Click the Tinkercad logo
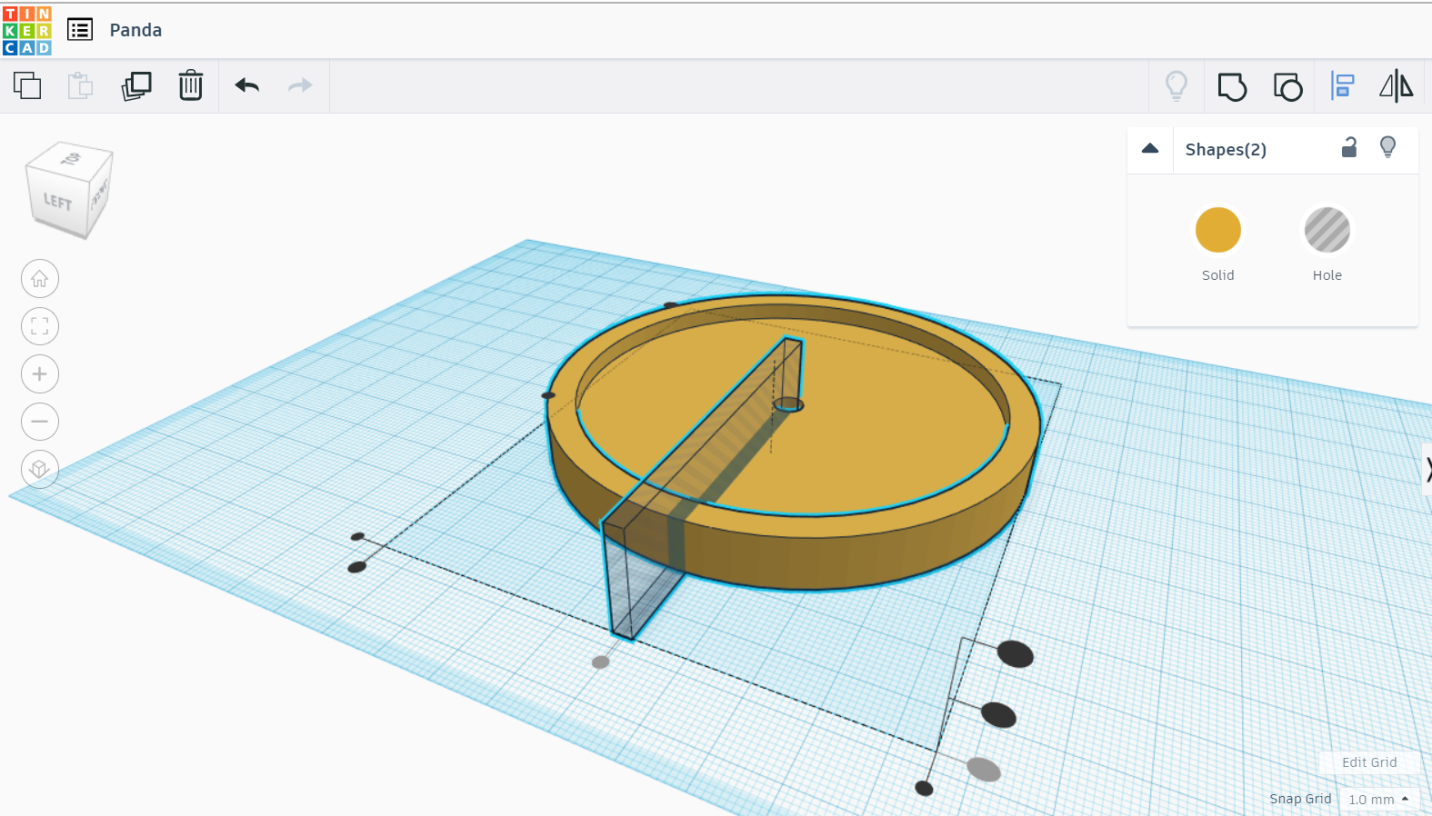 tap(27, 30)
